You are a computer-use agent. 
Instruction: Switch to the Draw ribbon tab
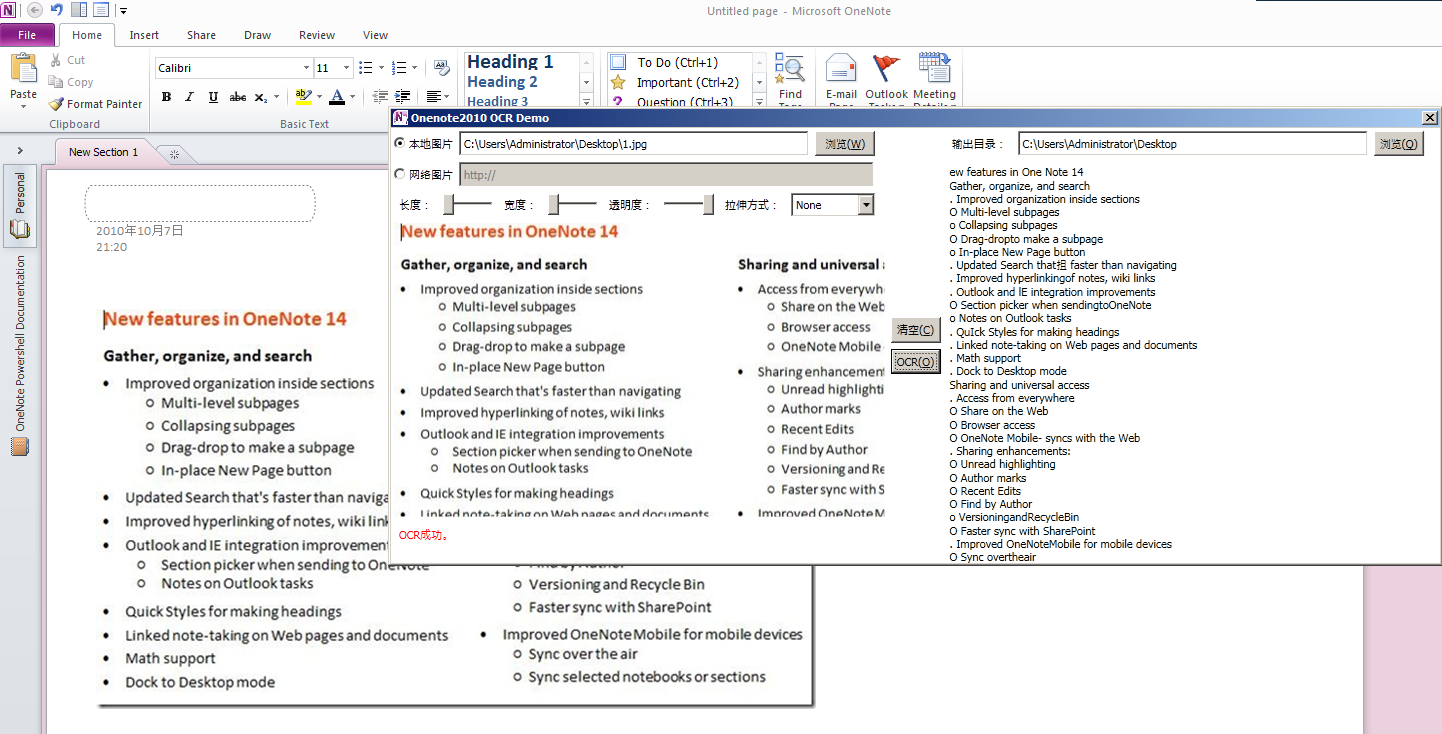(257, 35)
